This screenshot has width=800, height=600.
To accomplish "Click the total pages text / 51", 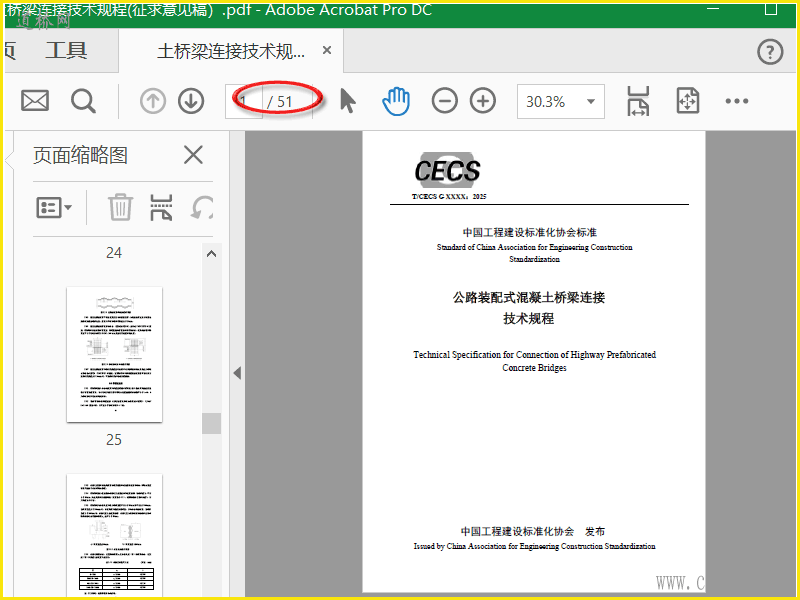I will [x=279, y=102].
